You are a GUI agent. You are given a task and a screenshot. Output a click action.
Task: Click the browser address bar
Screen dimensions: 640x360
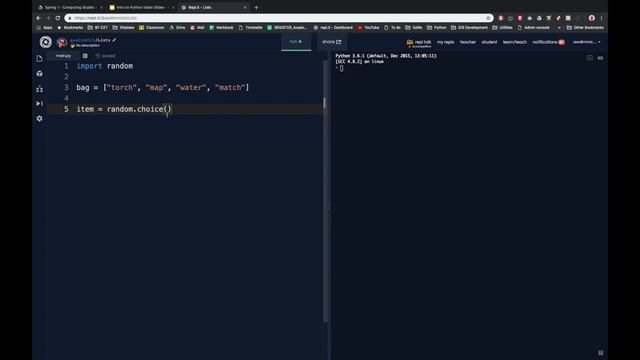(x=278, y=18)
